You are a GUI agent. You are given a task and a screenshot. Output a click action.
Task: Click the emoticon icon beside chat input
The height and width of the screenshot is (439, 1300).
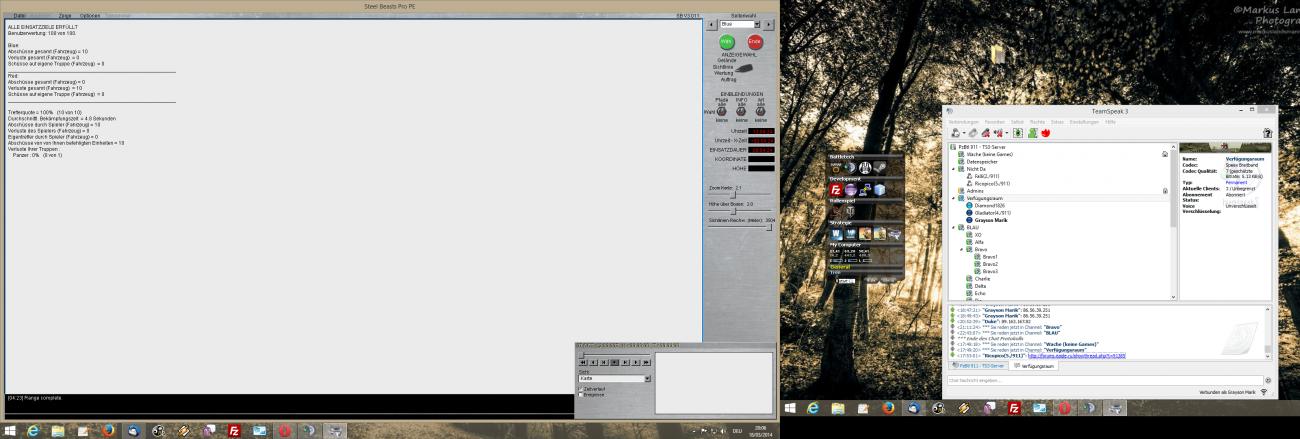point(1268,380)
